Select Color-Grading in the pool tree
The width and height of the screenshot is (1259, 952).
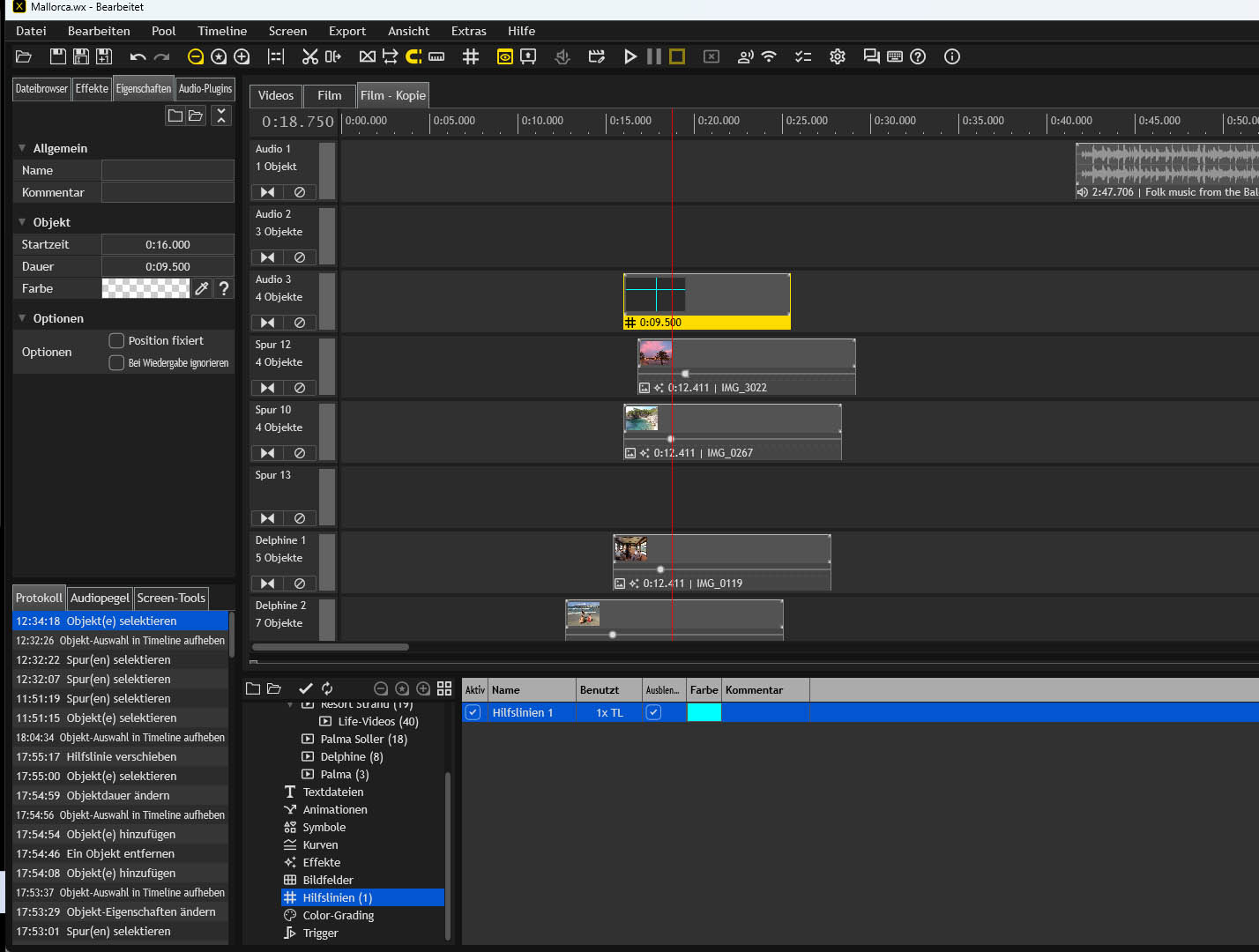point(338,915)
